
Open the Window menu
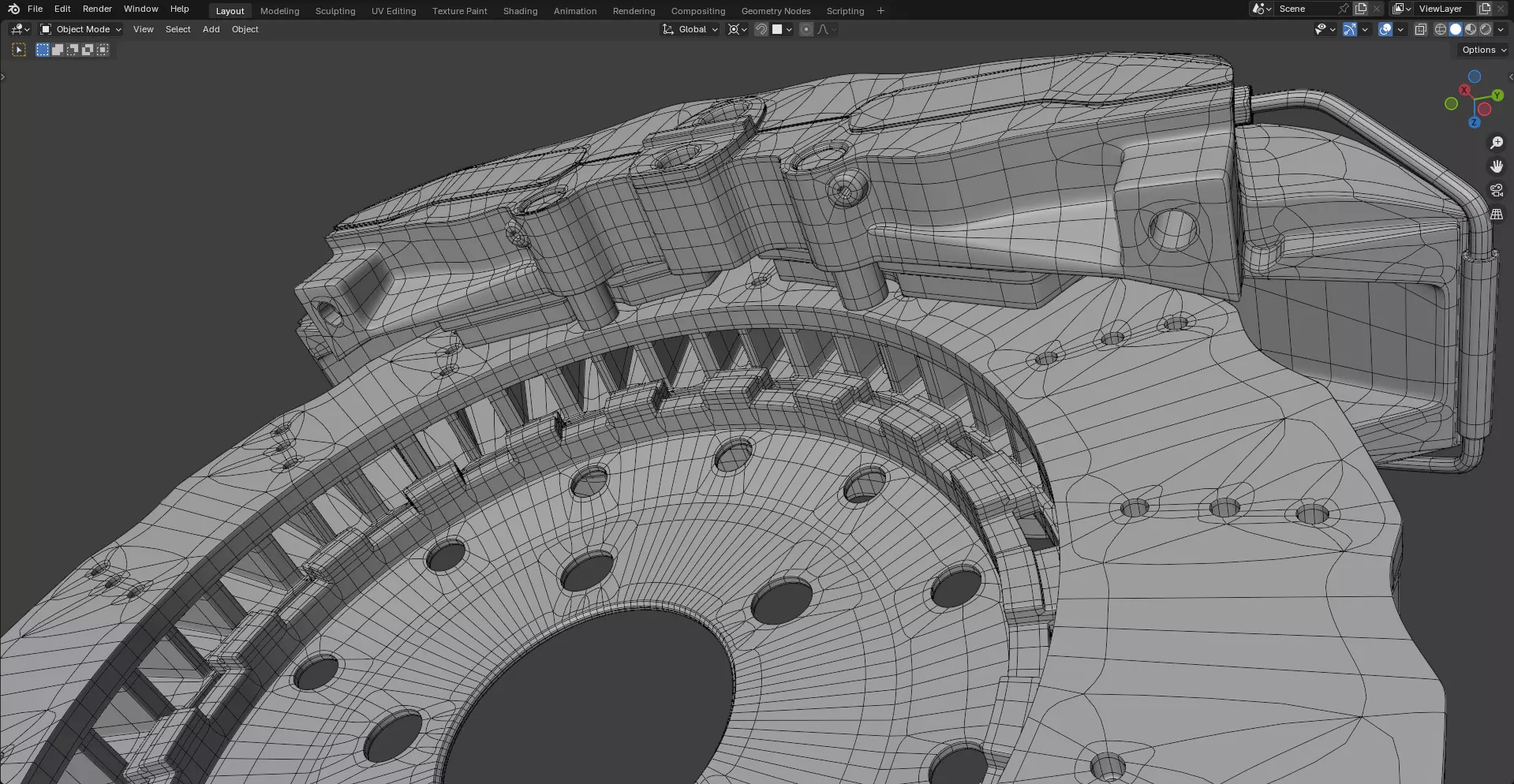(141, 9)
